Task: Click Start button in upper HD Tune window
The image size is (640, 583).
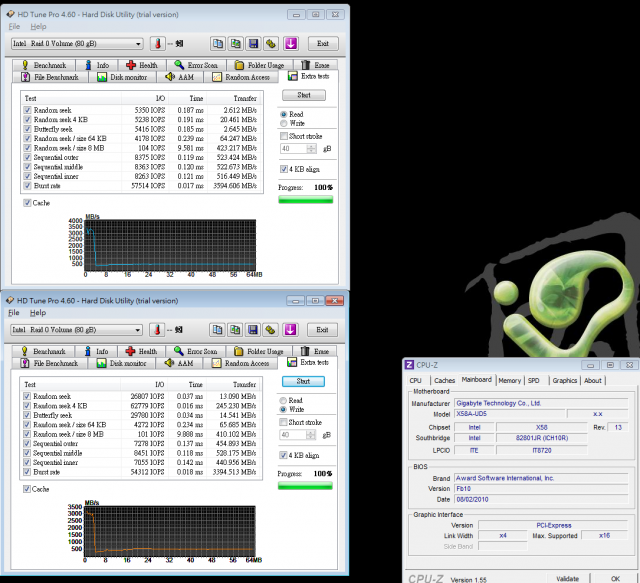Action: click(x=304, y=95)
